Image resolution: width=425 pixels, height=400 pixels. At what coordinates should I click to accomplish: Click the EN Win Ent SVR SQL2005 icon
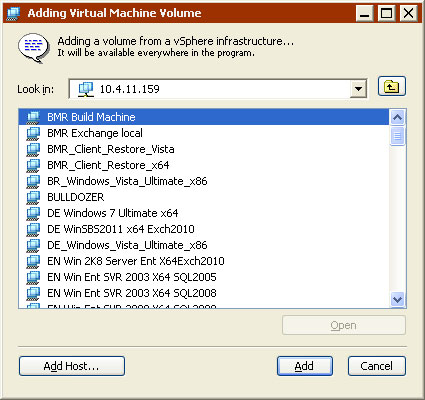click(33, 277)
